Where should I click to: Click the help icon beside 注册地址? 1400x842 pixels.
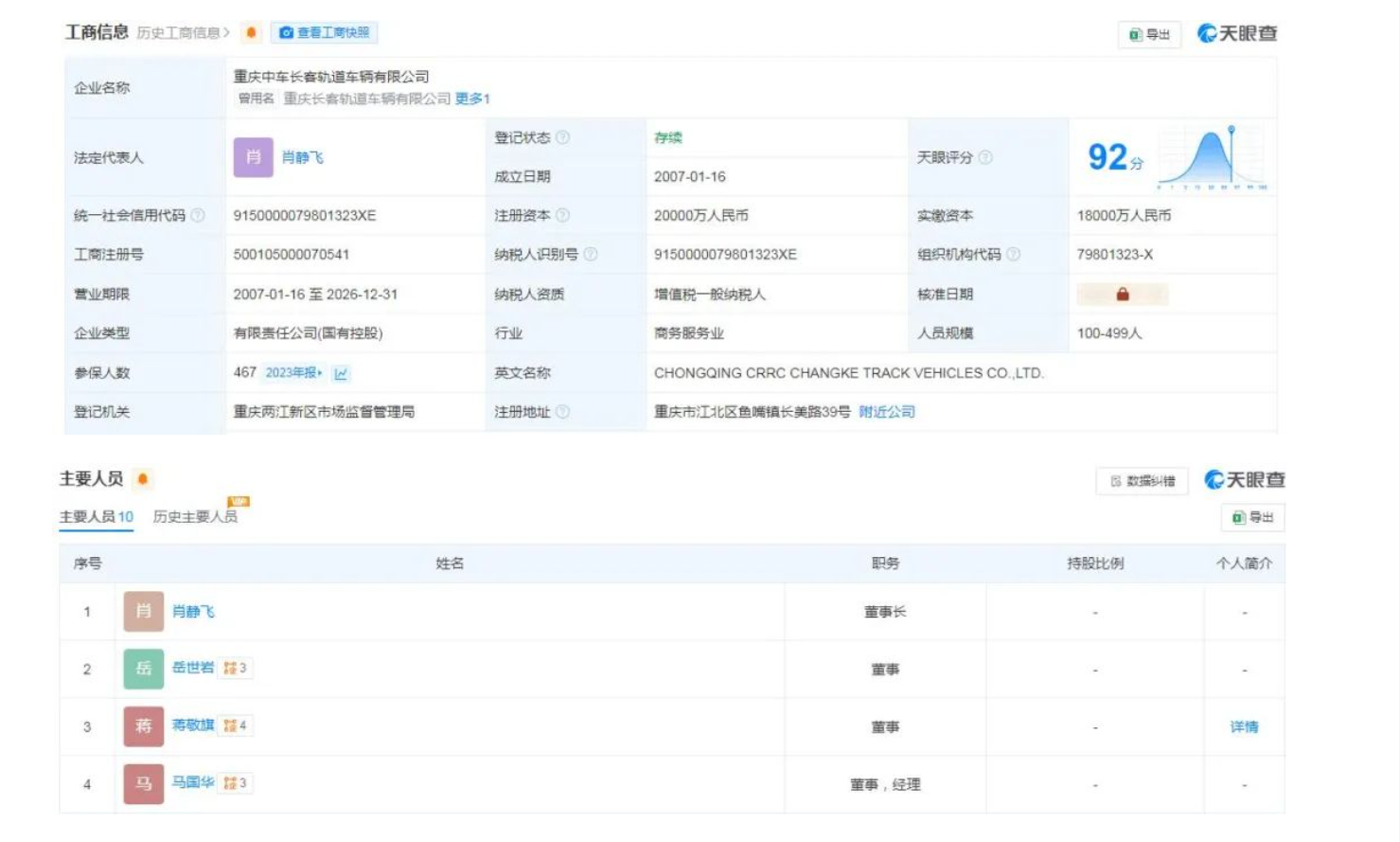[x=563, y=412]
